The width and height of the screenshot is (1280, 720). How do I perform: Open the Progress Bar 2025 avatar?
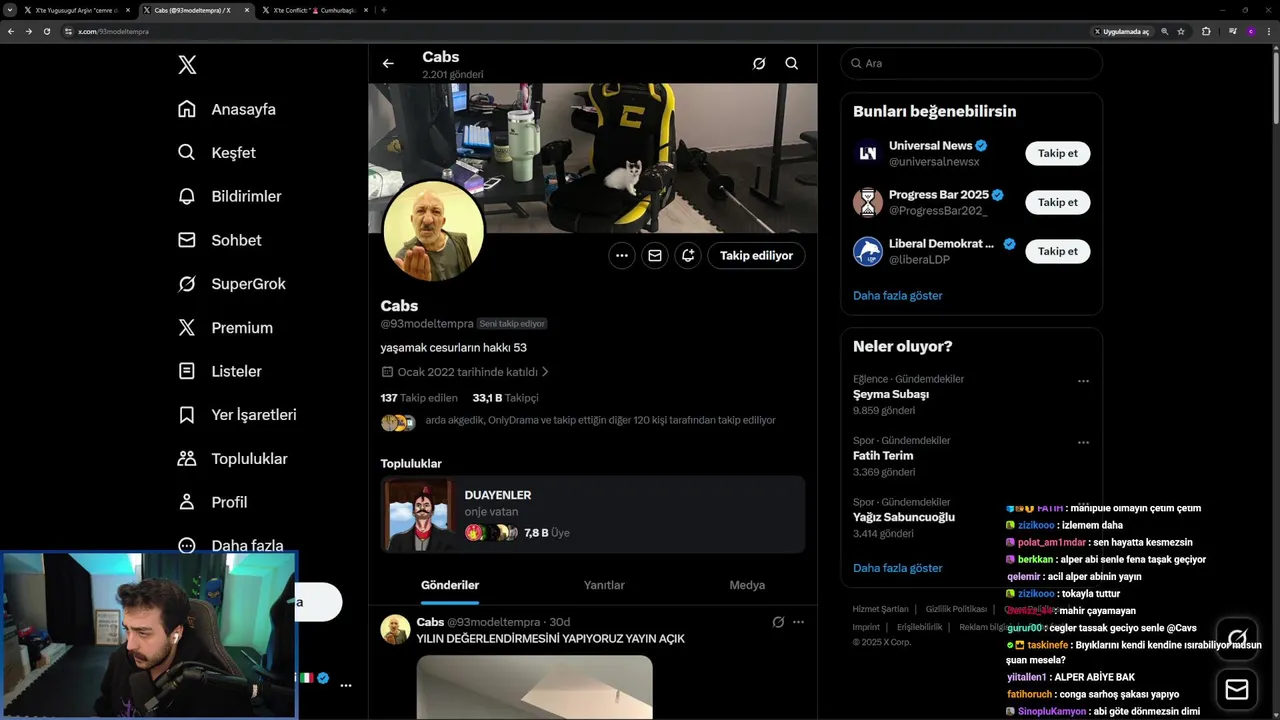[868, 202]
